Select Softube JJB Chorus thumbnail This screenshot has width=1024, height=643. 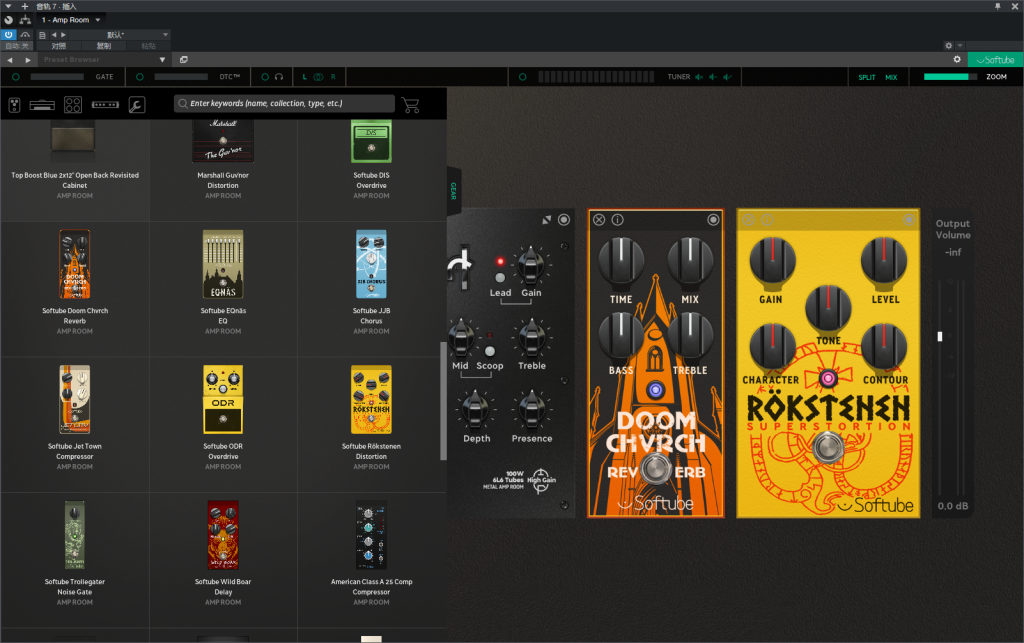point(371,264)
